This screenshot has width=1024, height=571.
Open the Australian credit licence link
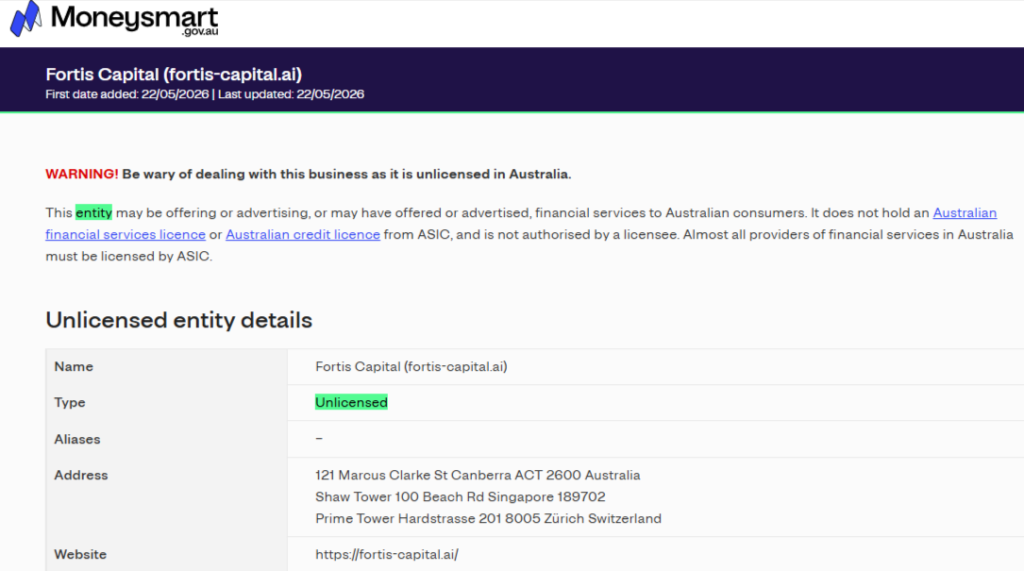click(x=302, y=234)
